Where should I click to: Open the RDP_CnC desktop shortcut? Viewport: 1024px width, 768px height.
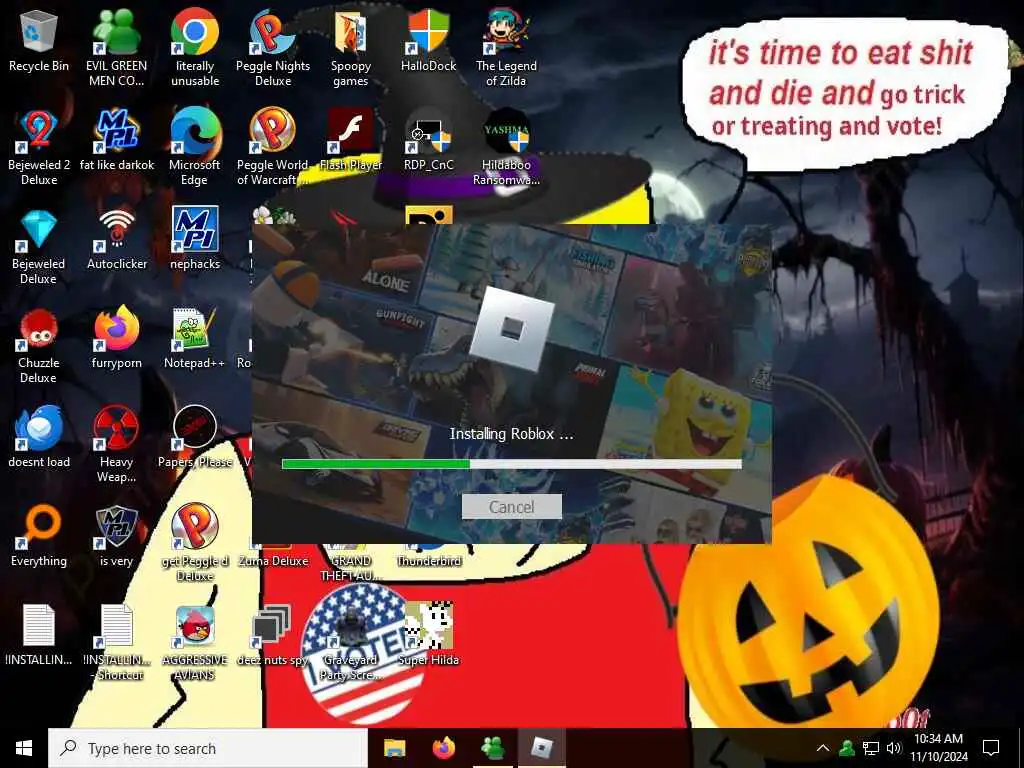[x=428, y=140]
